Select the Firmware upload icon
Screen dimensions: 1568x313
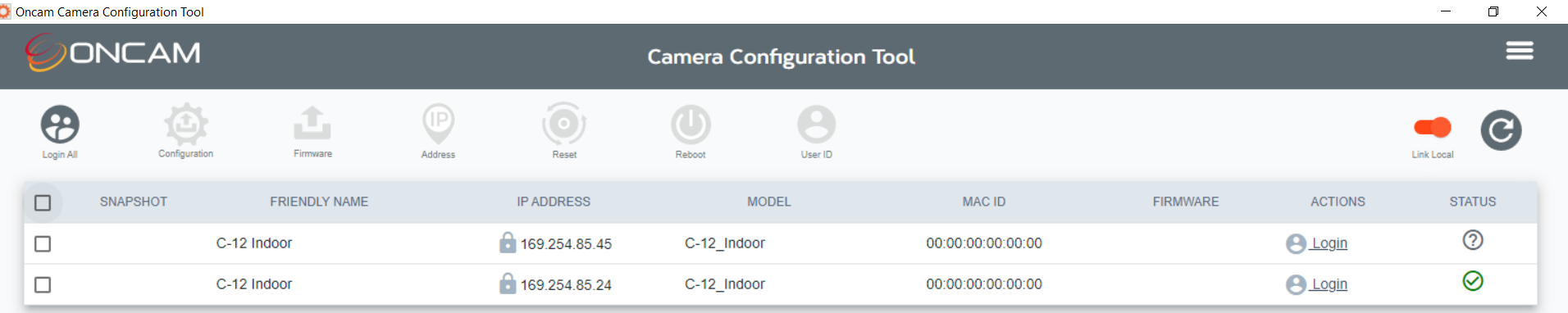tap(312, 123)
